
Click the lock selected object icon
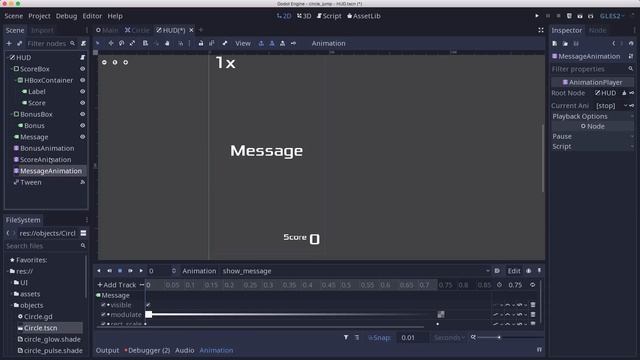tap(200, 43)
